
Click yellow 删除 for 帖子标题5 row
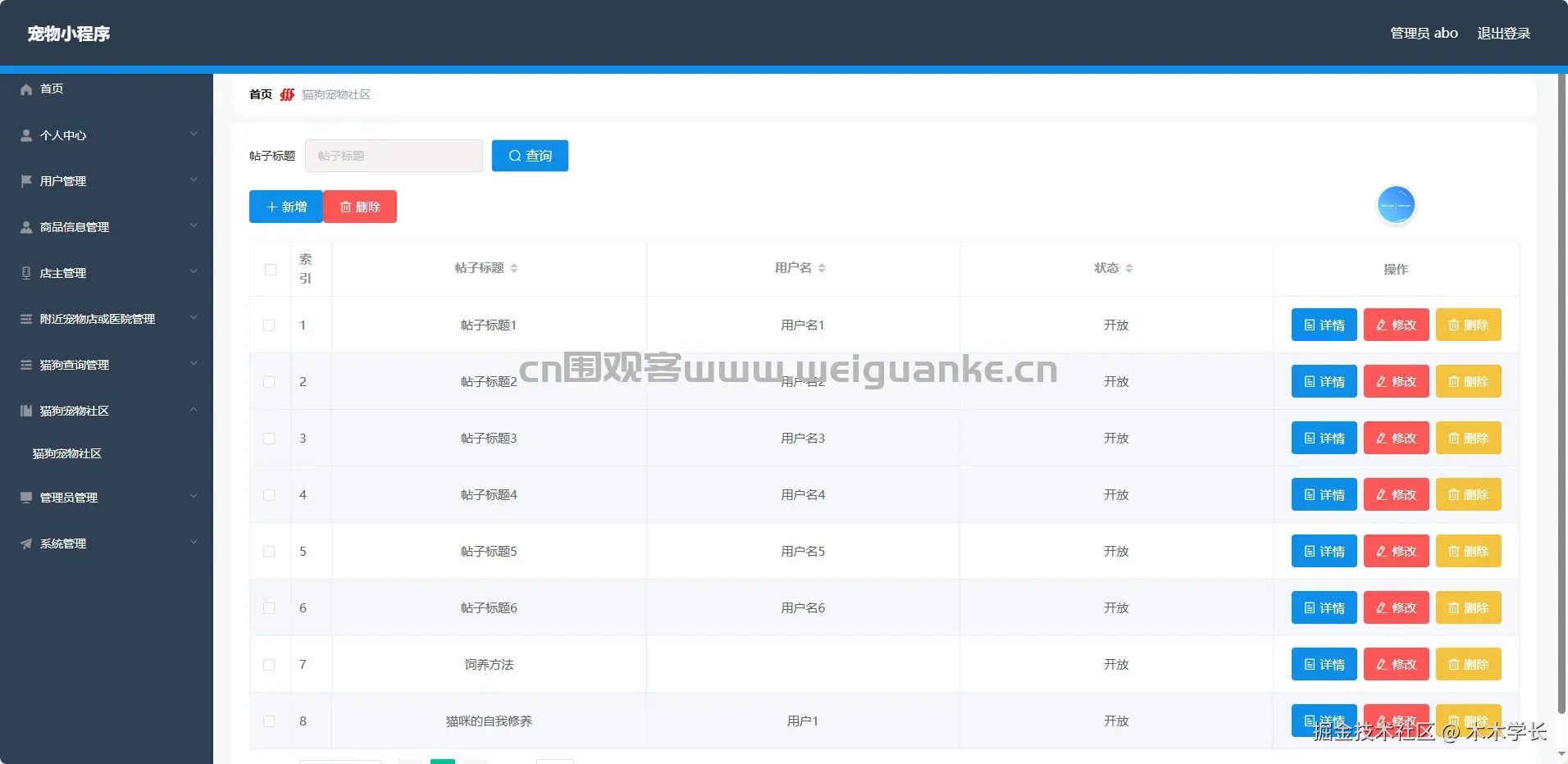(1469, 551)
